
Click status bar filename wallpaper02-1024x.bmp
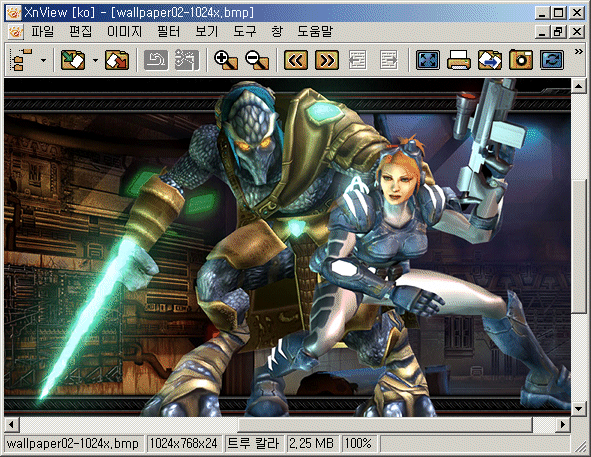click(73, 443)
